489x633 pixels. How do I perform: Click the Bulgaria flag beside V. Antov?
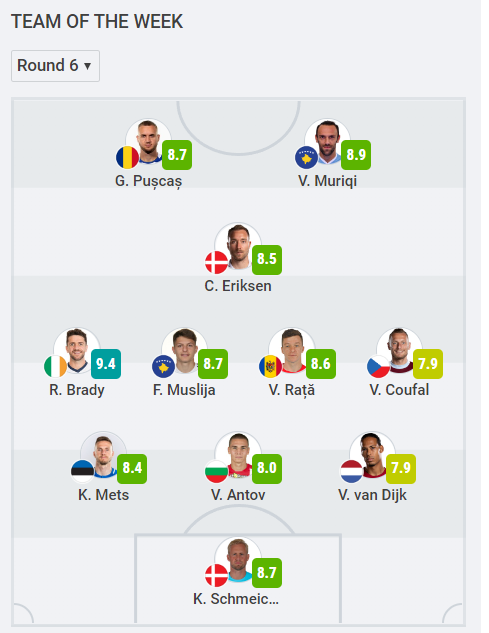216,472
